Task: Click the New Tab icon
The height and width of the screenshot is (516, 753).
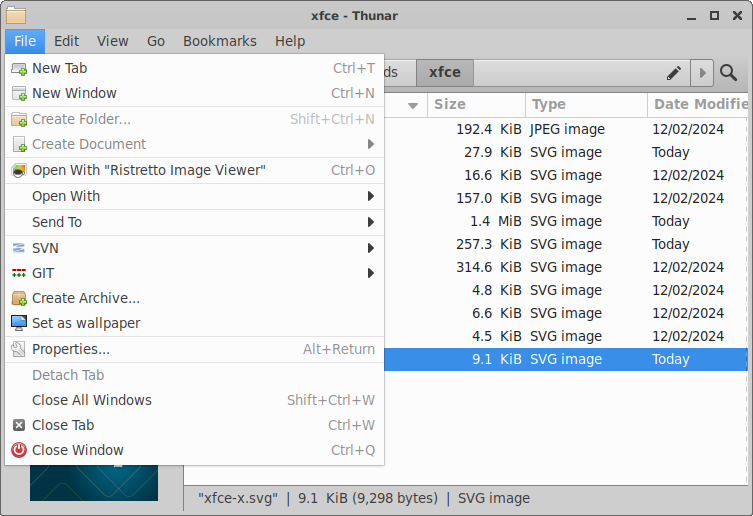Action: coord(19,69)
